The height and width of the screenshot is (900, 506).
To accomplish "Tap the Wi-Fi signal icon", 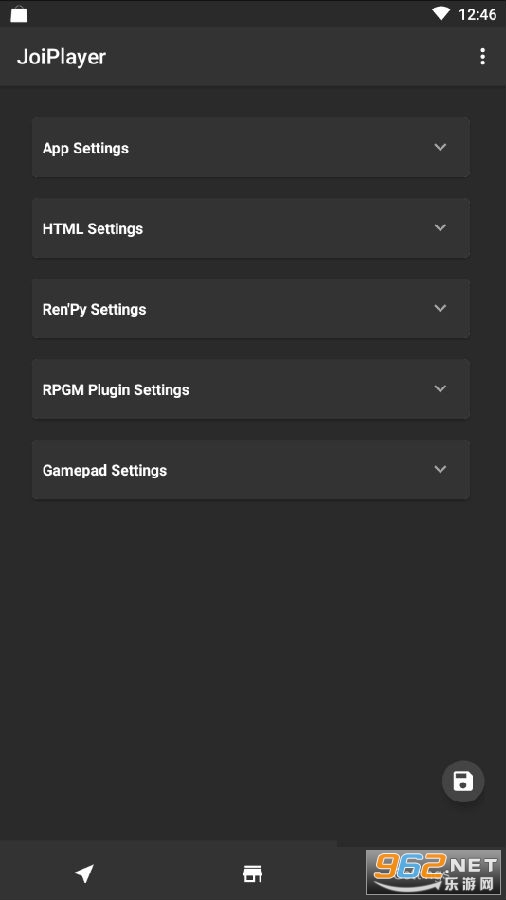I will 441,13.
